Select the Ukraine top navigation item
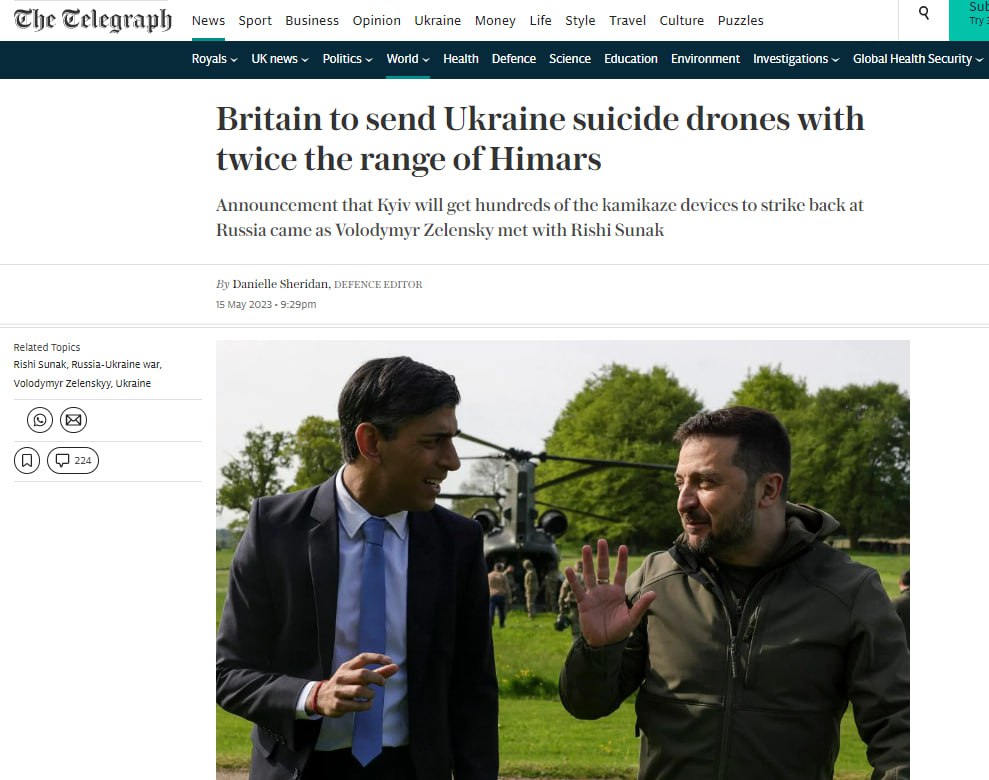The width and height of the screenshot is (989, 780). 438,20
